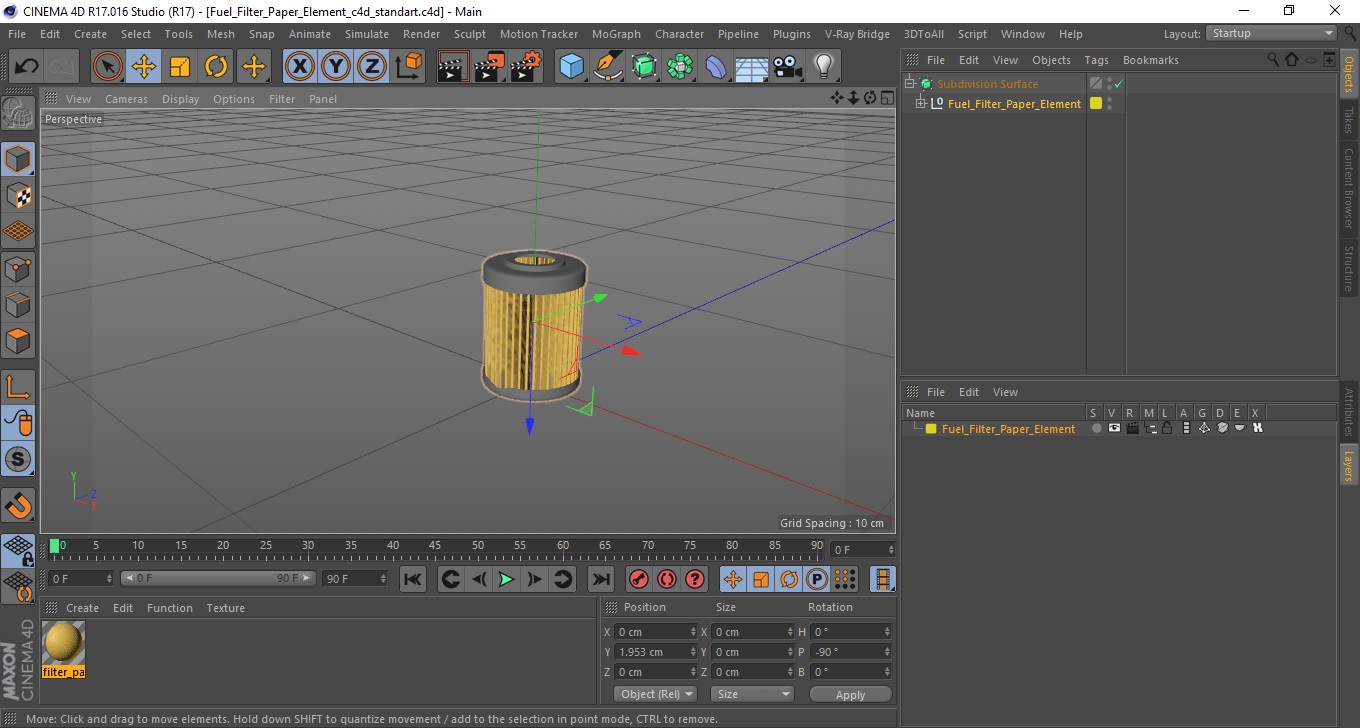Click Render View clapperboard icon
The image size is (1360, 728).
[454, 67]
